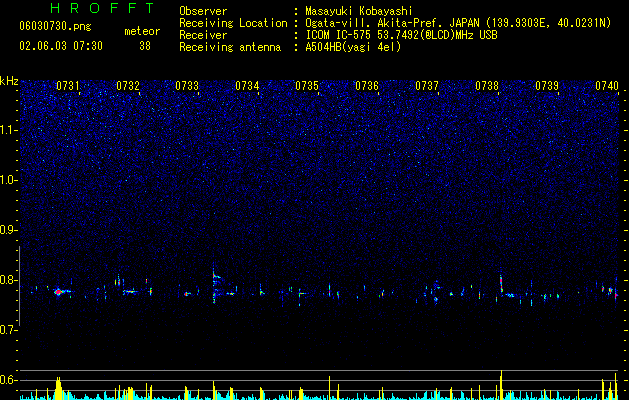Click the 0732 time marker
Image resolution: width=629 pixels, height=400 pixels.
coord(128,86)
